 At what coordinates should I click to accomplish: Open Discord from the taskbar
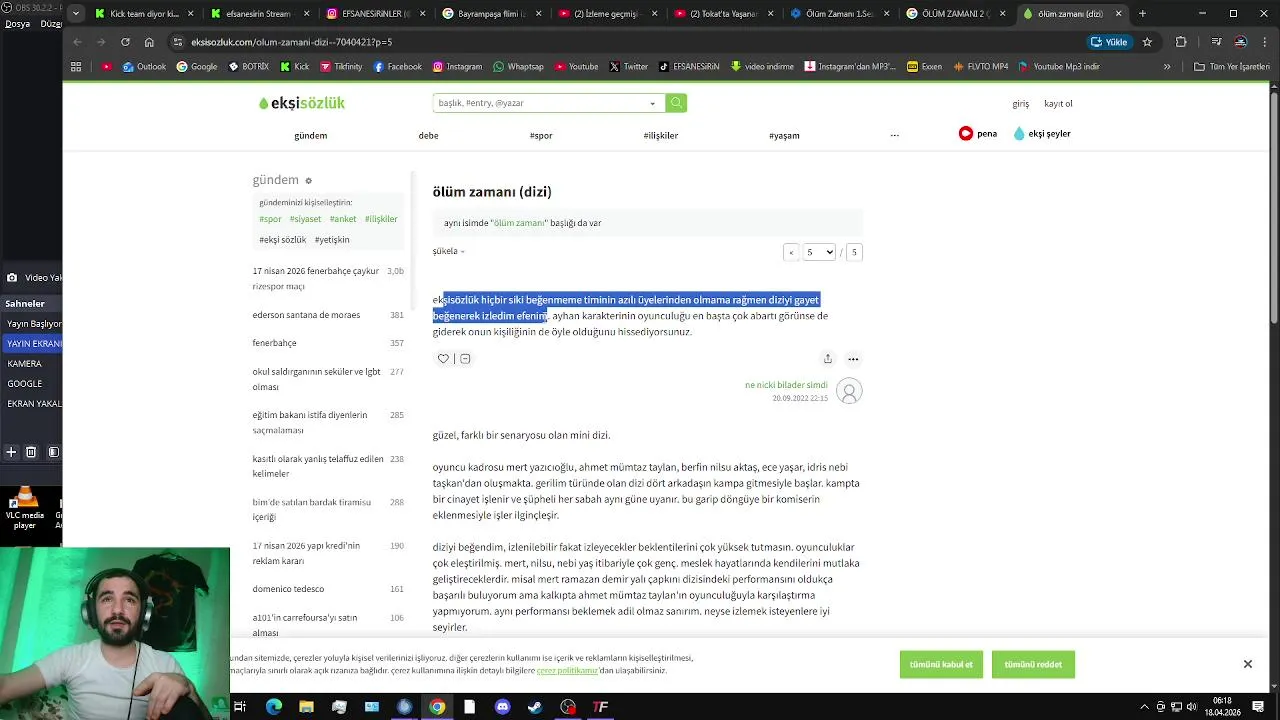(x=502, y=707)
